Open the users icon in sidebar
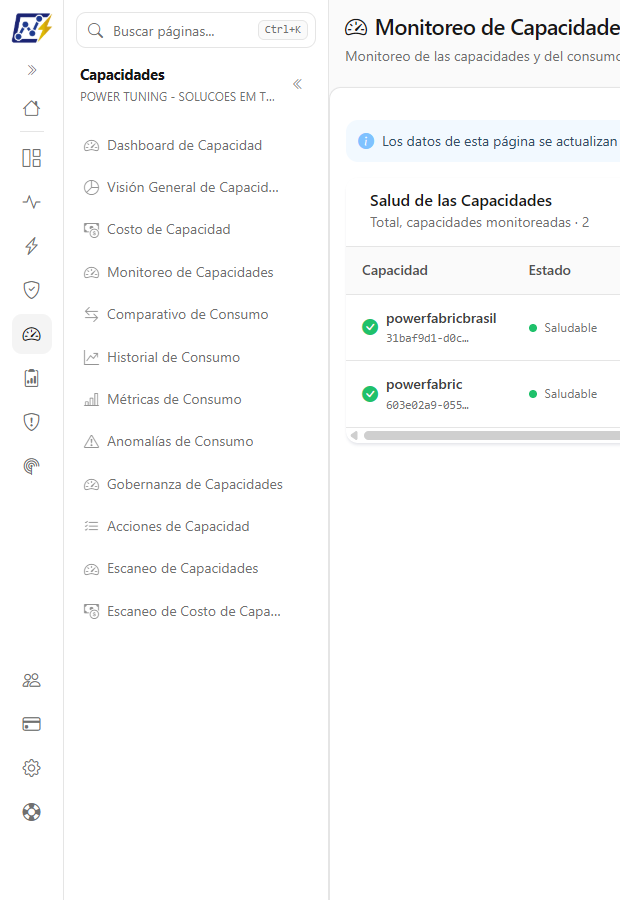Screen dimensions: 620x900 [x=32, y=680]
